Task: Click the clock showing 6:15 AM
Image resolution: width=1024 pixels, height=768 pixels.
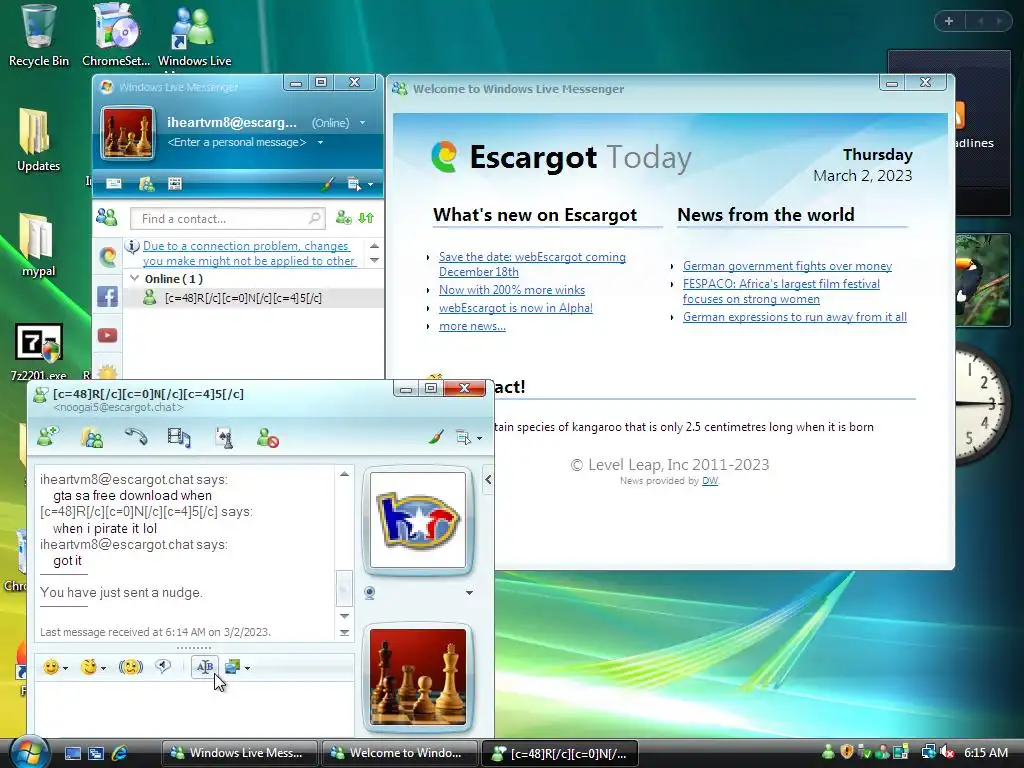Action: point(985,752)
